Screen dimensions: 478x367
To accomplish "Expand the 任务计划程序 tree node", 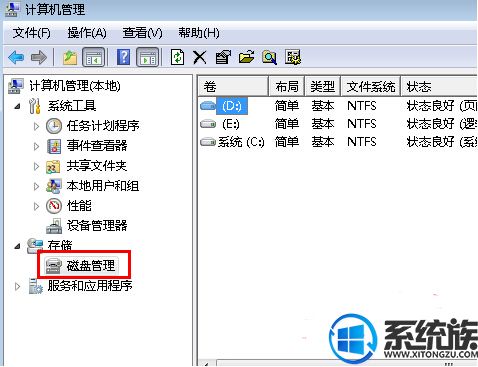I will pos(36,126).
